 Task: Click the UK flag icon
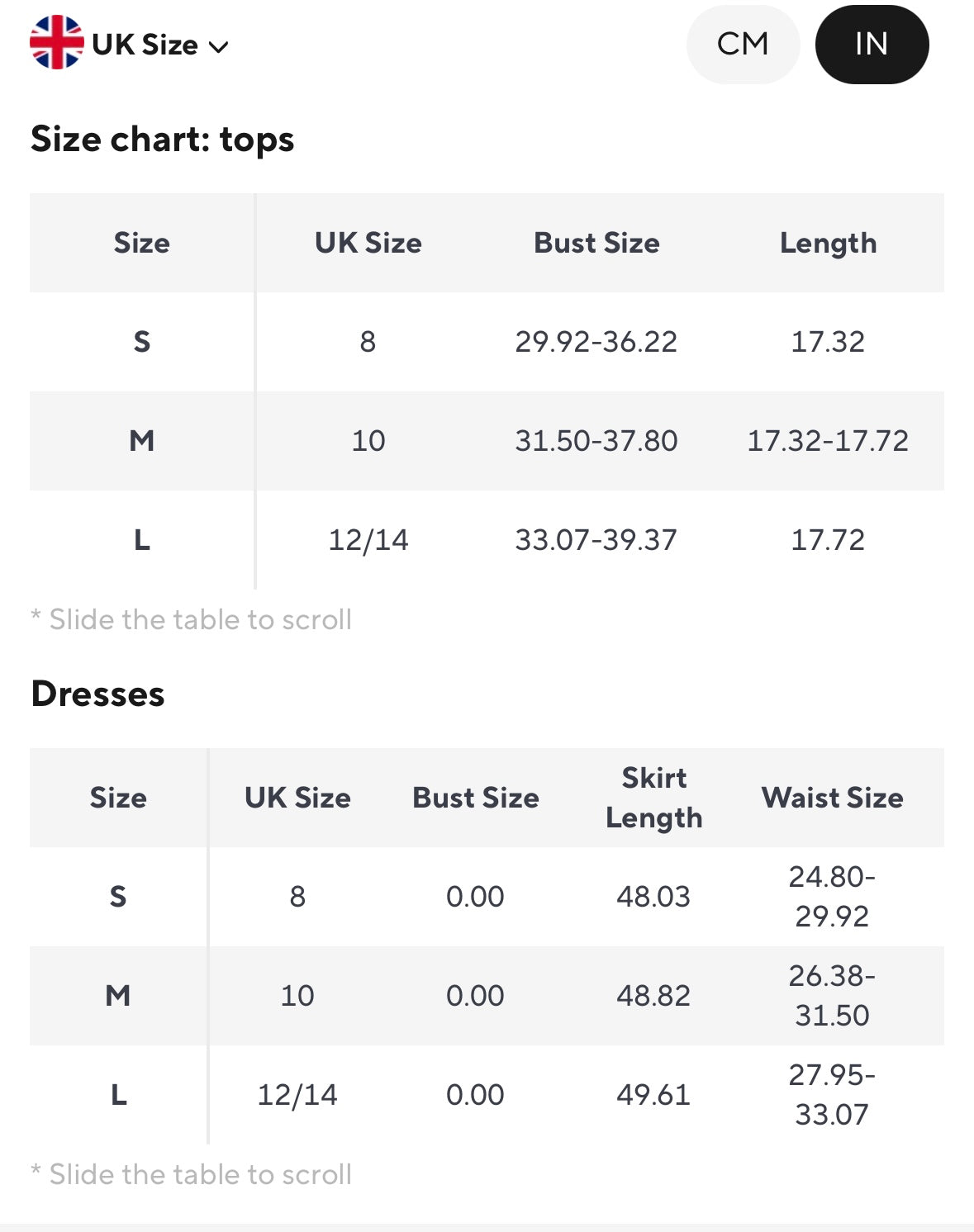pyautogui.click(x=56, y=43)
